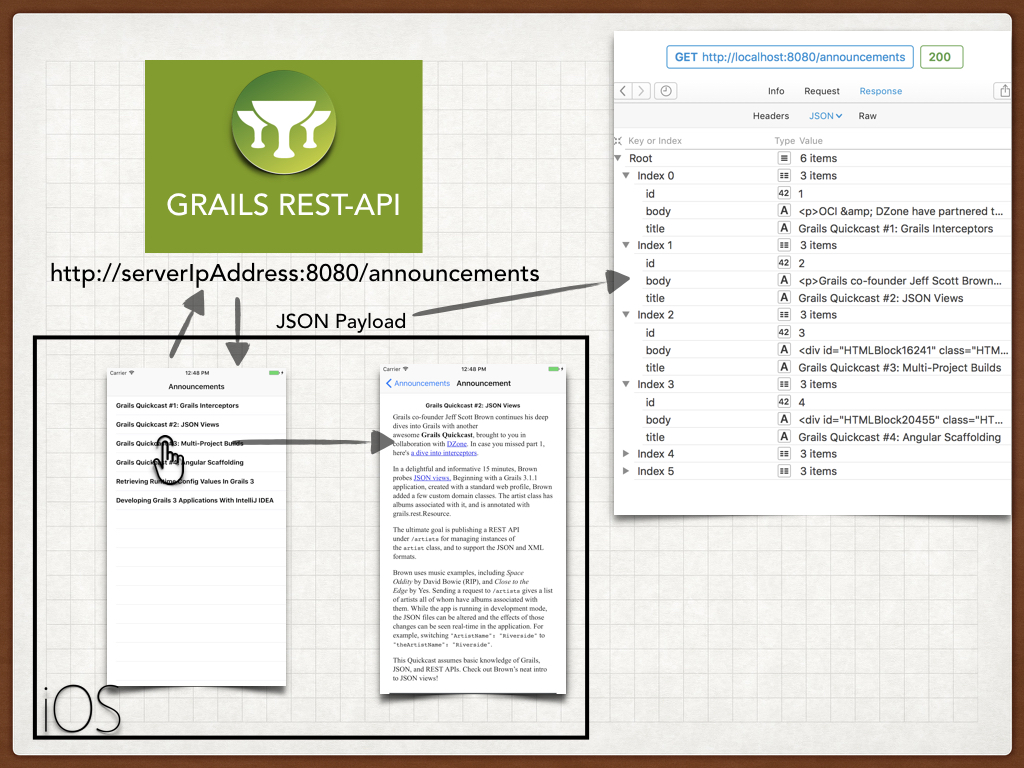Click the GET localhost announcements URL field
This screenshot has width=1024, height=768.
[790, 57]
